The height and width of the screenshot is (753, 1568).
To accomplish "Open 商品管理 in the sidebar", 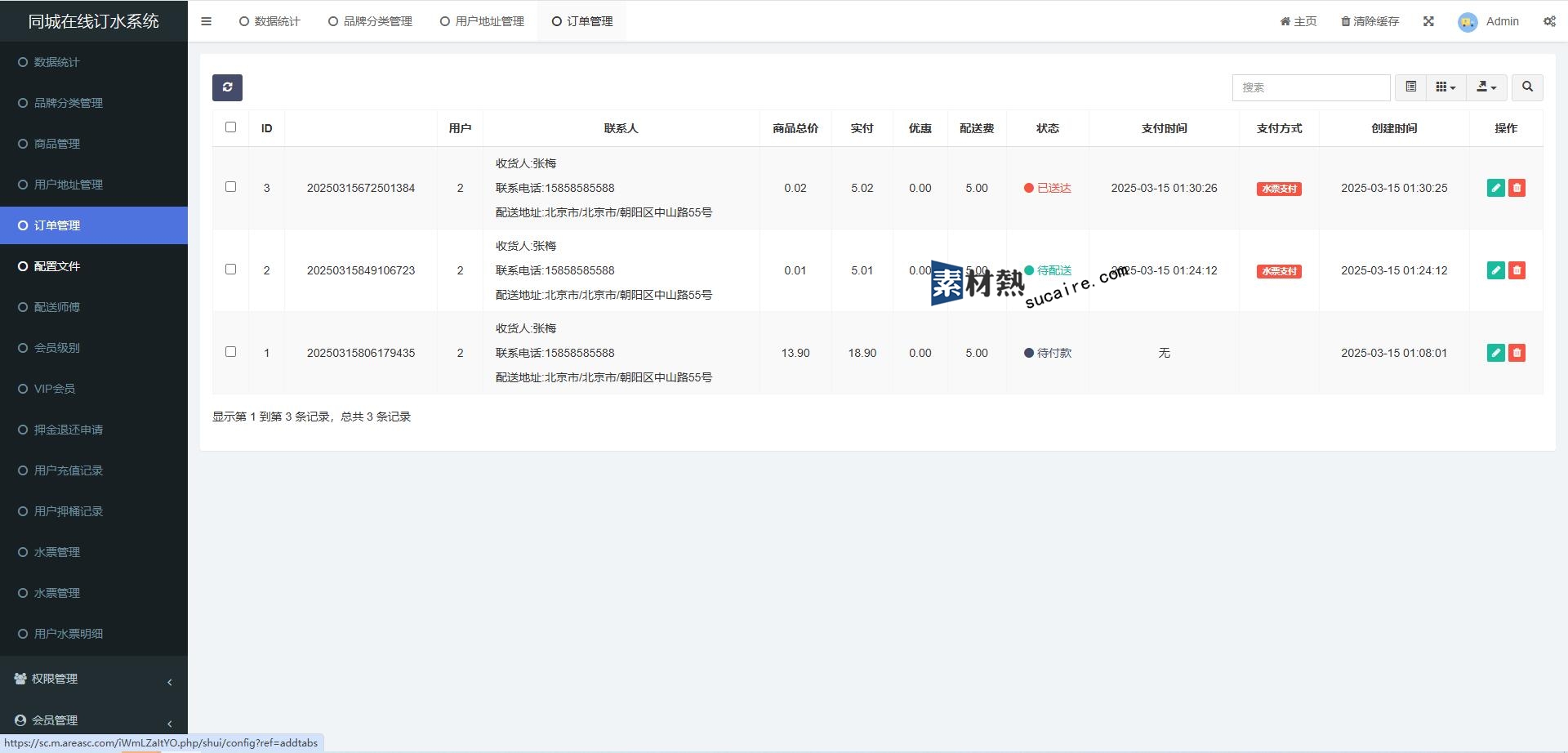I will [94, 144].
